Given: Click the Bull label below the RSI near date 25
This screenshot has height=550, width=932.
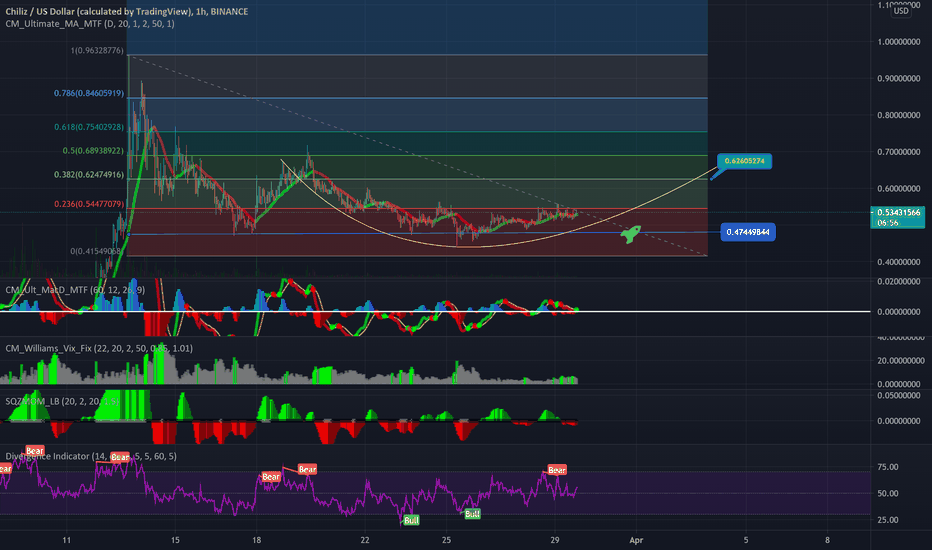Looking at the screenshot, I should pos(472,514).
